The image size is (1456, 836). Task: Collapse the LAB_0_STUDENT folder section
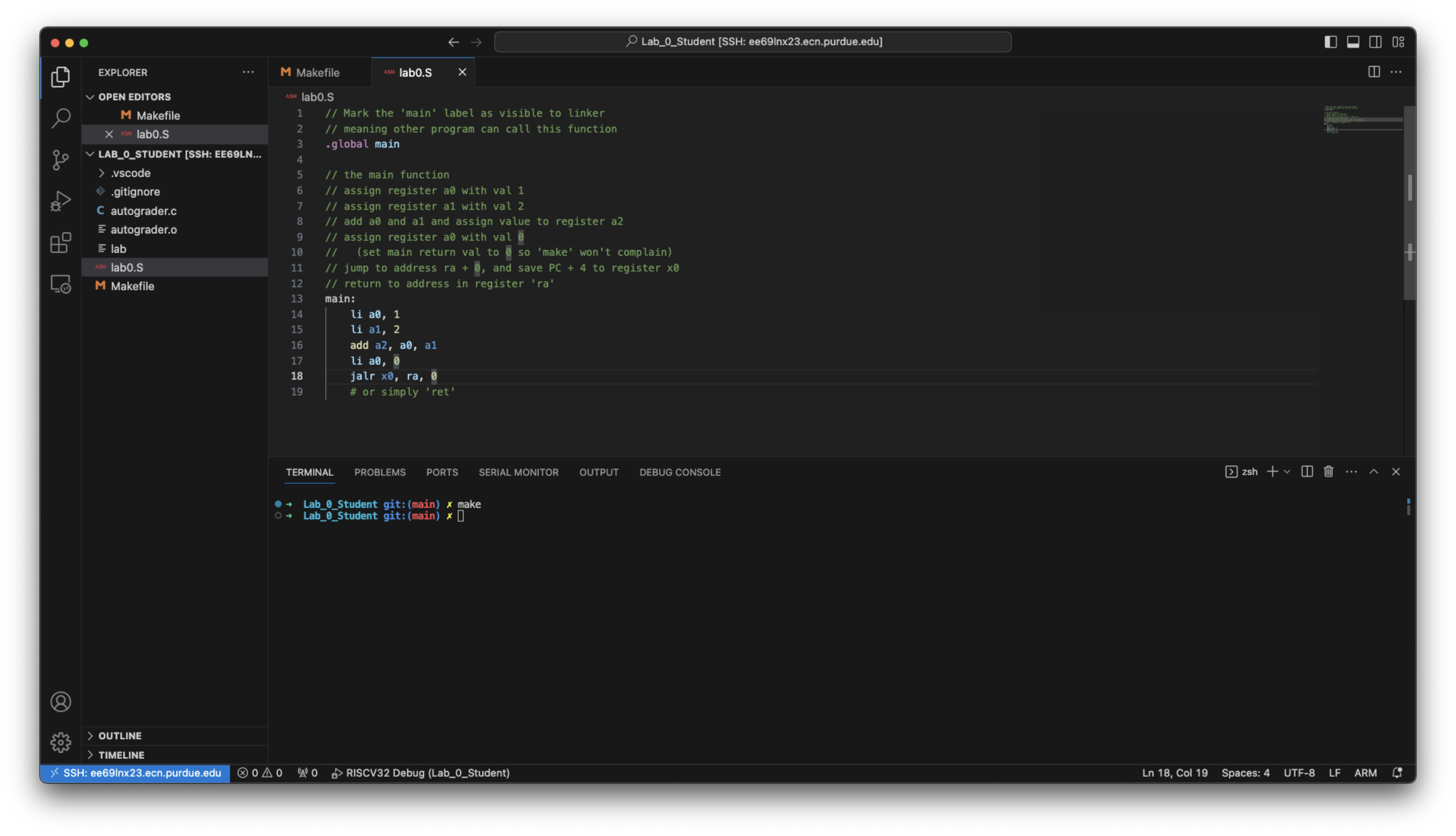[174, 154]
